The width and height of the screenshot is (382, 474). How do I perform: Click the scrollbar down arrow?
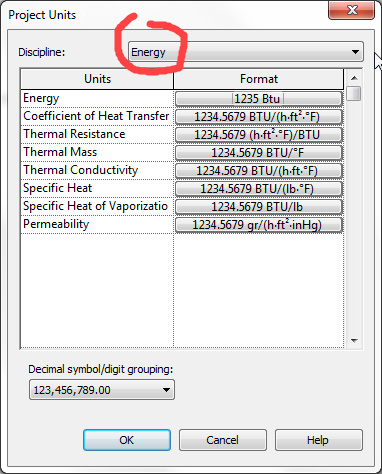(x=354, y=341)
